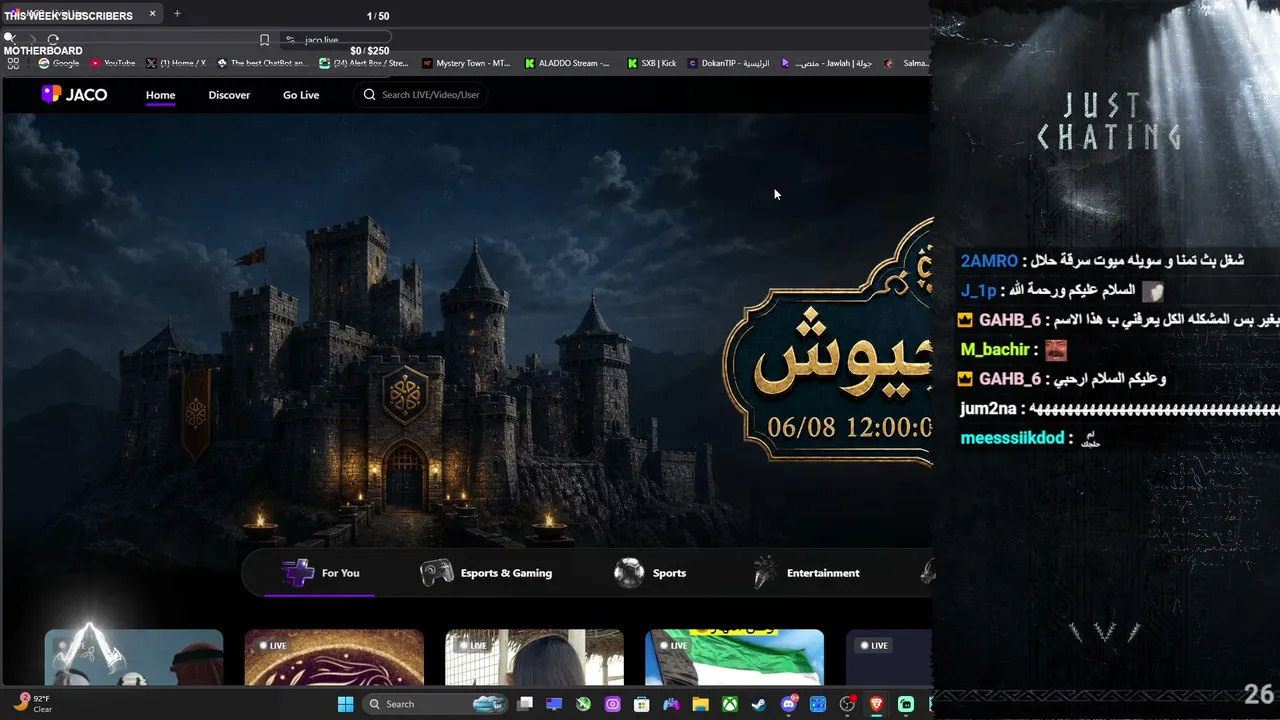The width and height of the screenshot is (1280, 720).
Task: Open the UAE flag live stream thumbnail
Action: click(x=735, y=657)
